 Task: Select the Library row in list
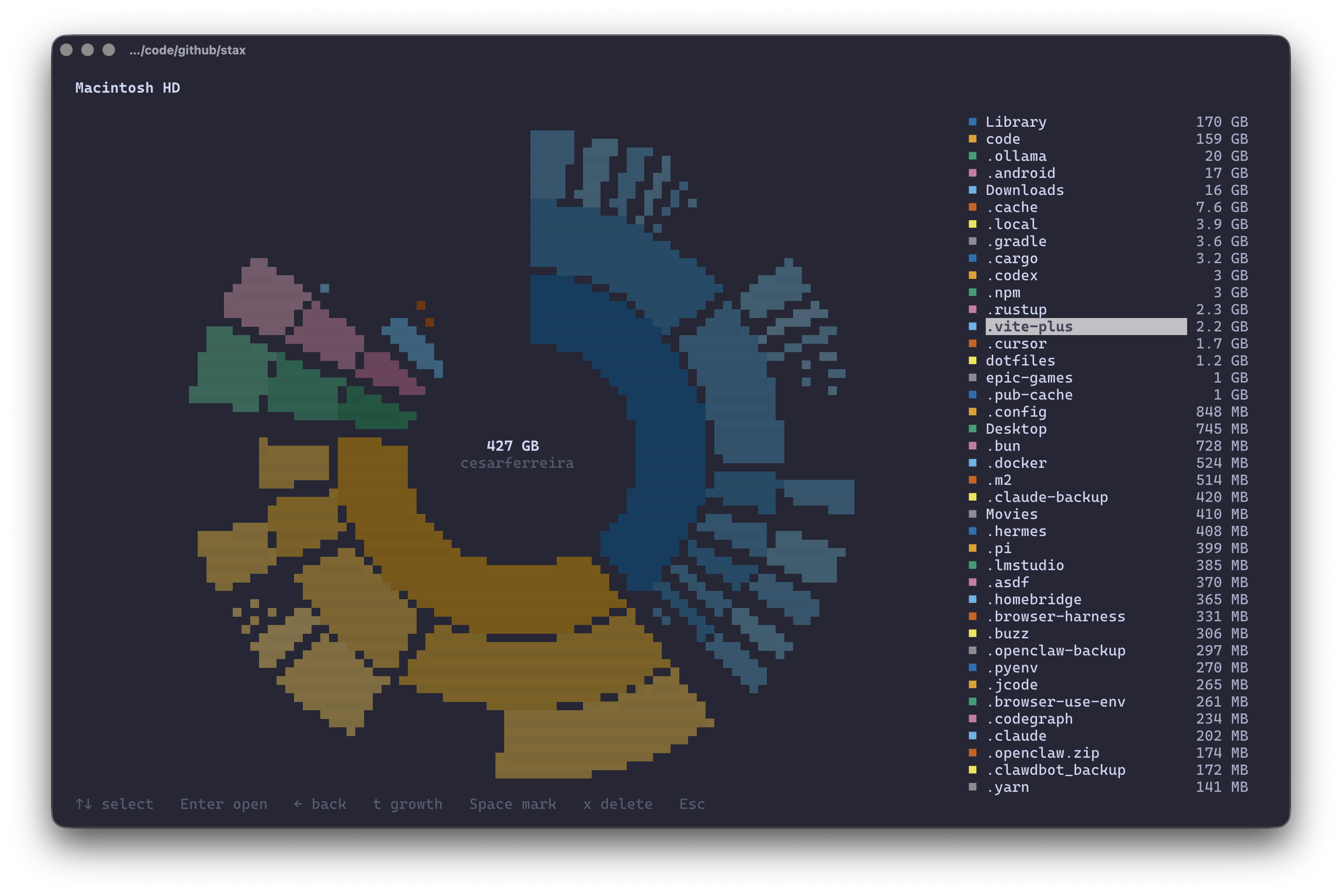coord(1108,122)
